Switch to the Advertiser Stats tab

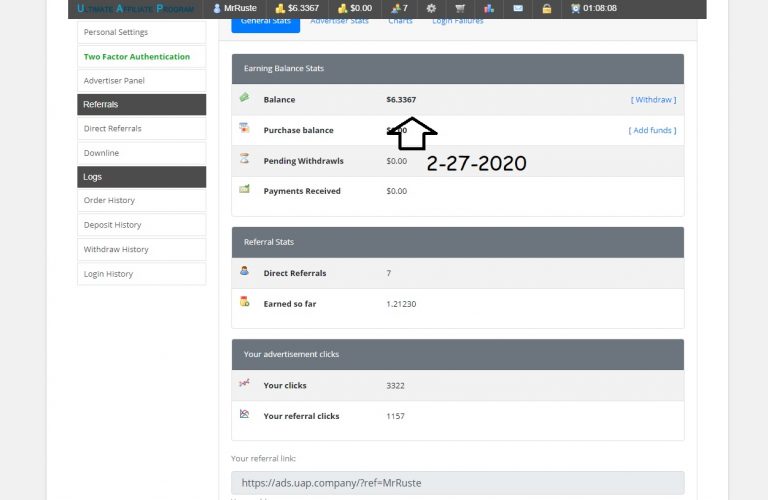point(339,22)
